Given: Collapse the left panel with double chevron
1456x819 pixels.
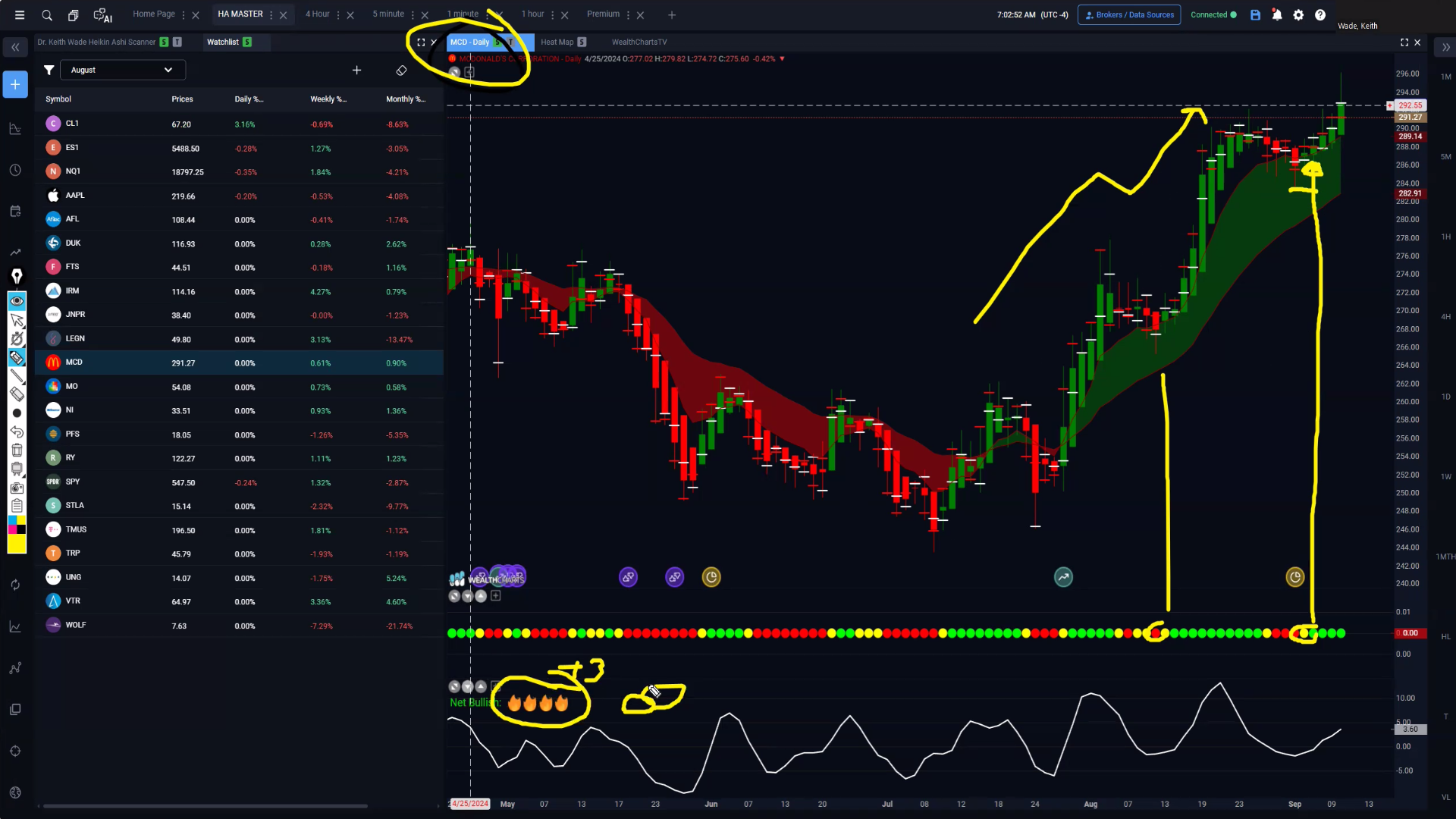Looking at the screenshot, I should coord(15,47).
